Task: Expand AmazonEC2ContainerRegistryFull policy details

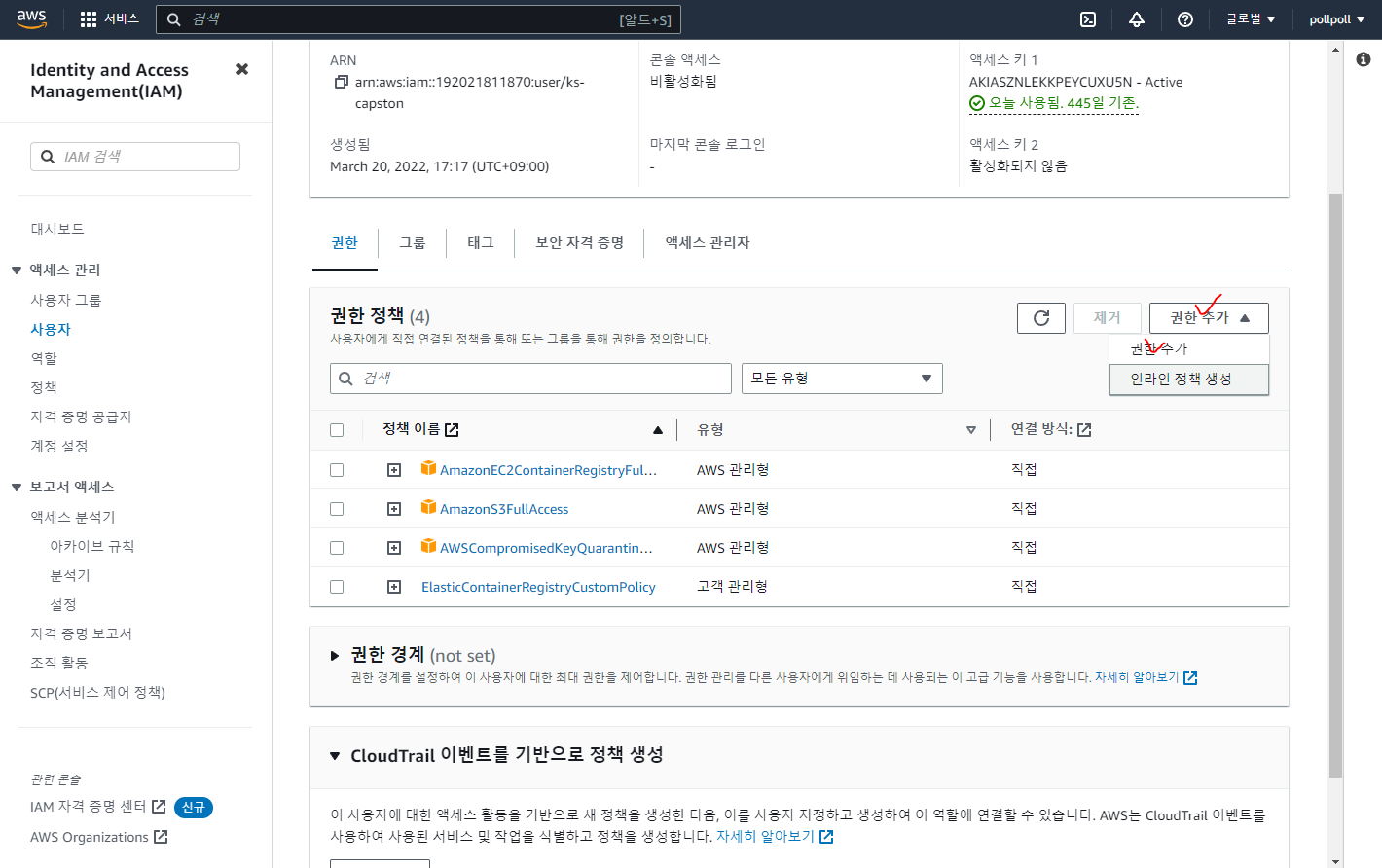Action: [394, 470]
